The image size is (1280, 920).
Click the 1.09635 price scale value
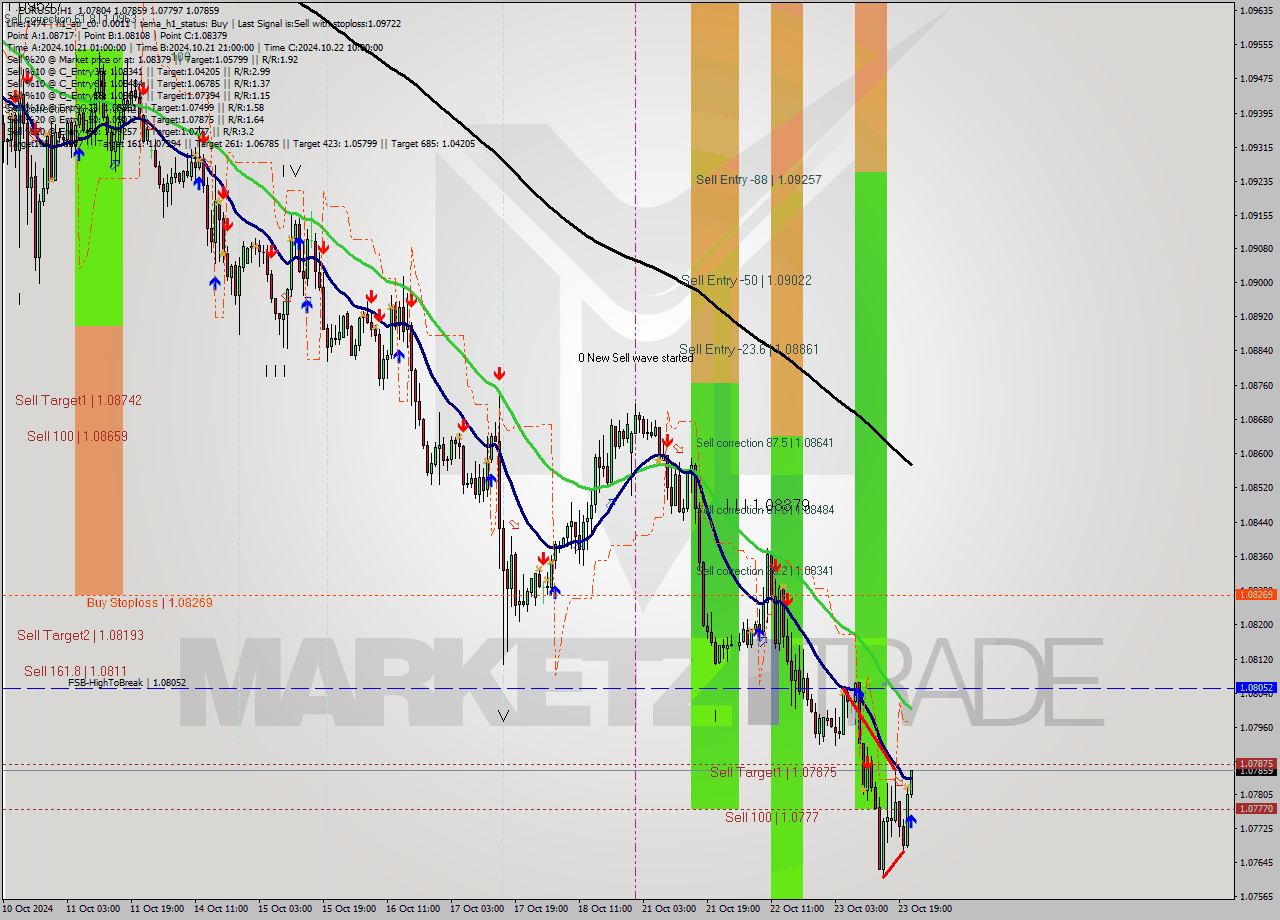[x=1255, y=10]
